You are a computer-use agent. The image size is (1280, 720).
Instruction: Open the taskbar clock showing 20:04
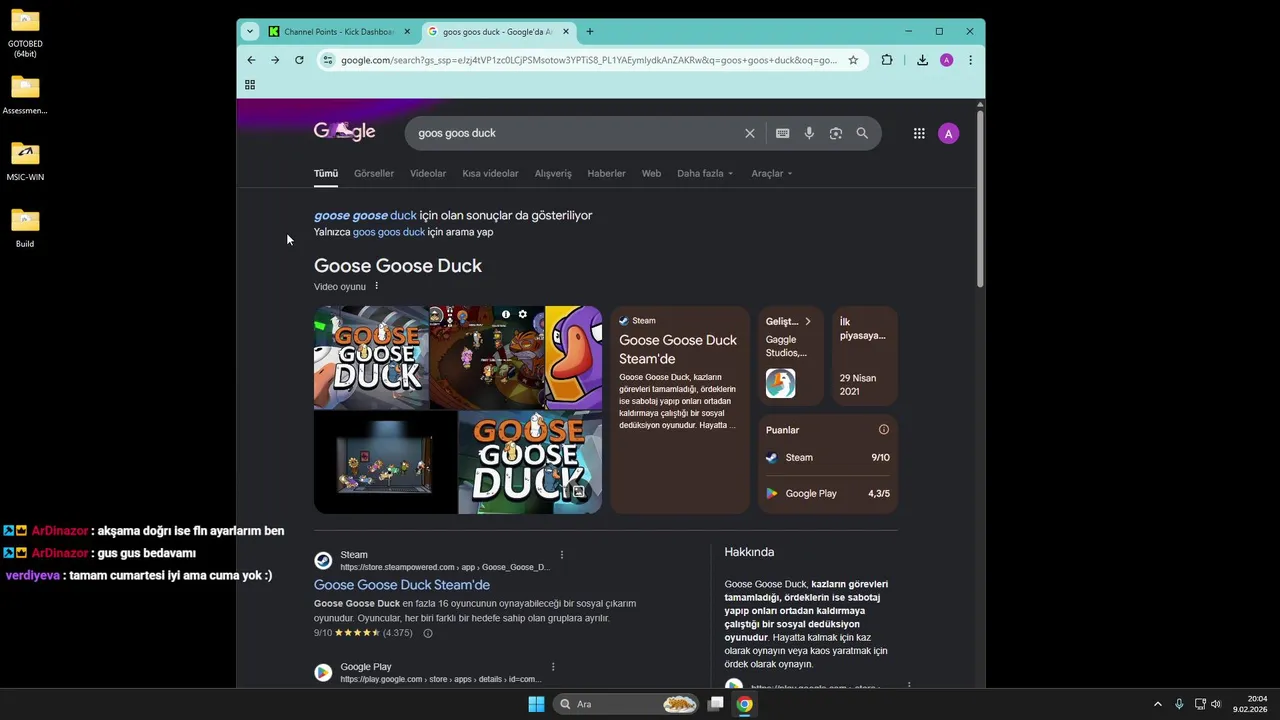click(x=1252, y=704)
